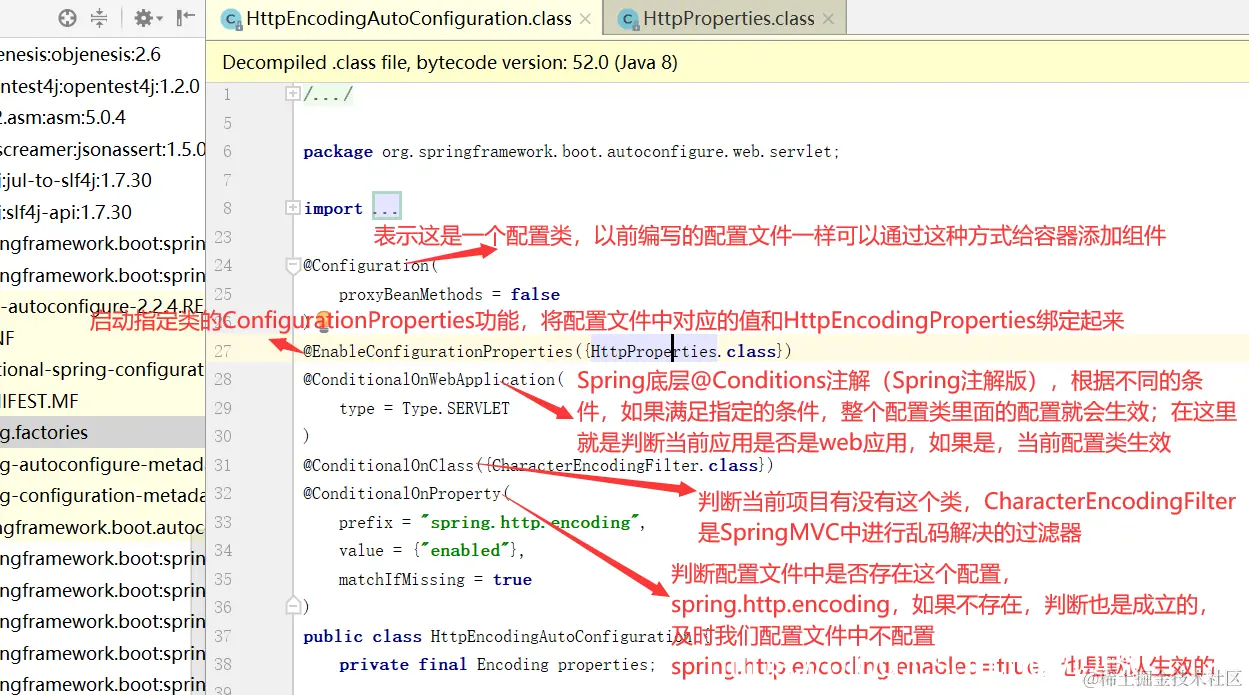The height and width of the screenshot is (695, 1249).
Task: Click @ConditionalOnProperty annotation on line 32
Action: (402, 494)
